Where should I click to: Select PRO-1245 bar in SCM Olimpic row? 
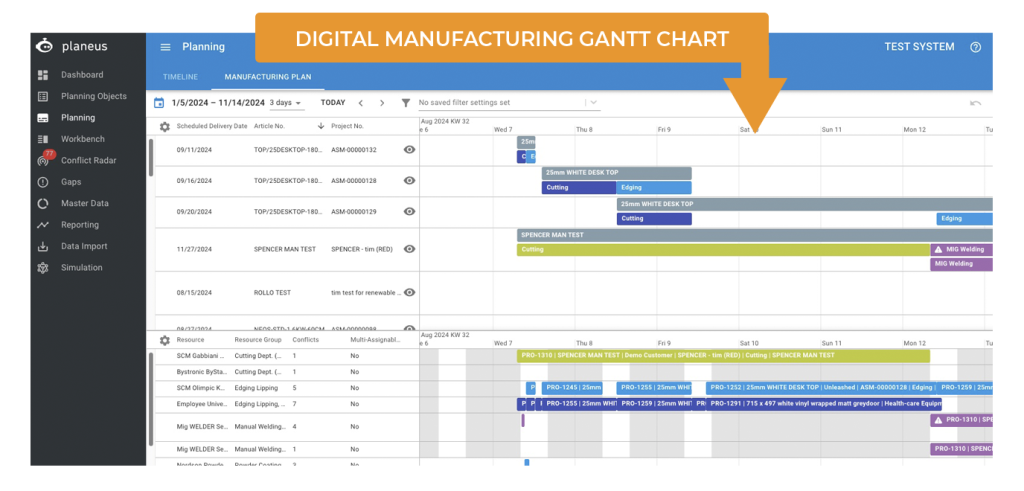572,388
